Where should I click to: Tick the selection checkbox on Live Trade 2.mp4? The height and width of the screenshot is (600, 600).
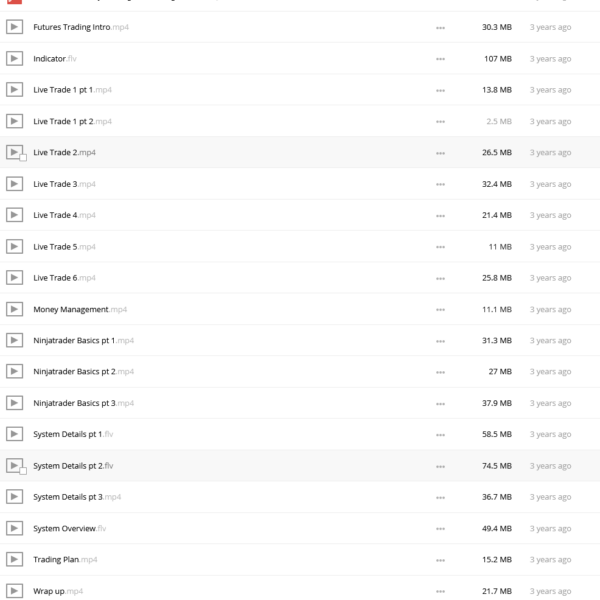23,158
